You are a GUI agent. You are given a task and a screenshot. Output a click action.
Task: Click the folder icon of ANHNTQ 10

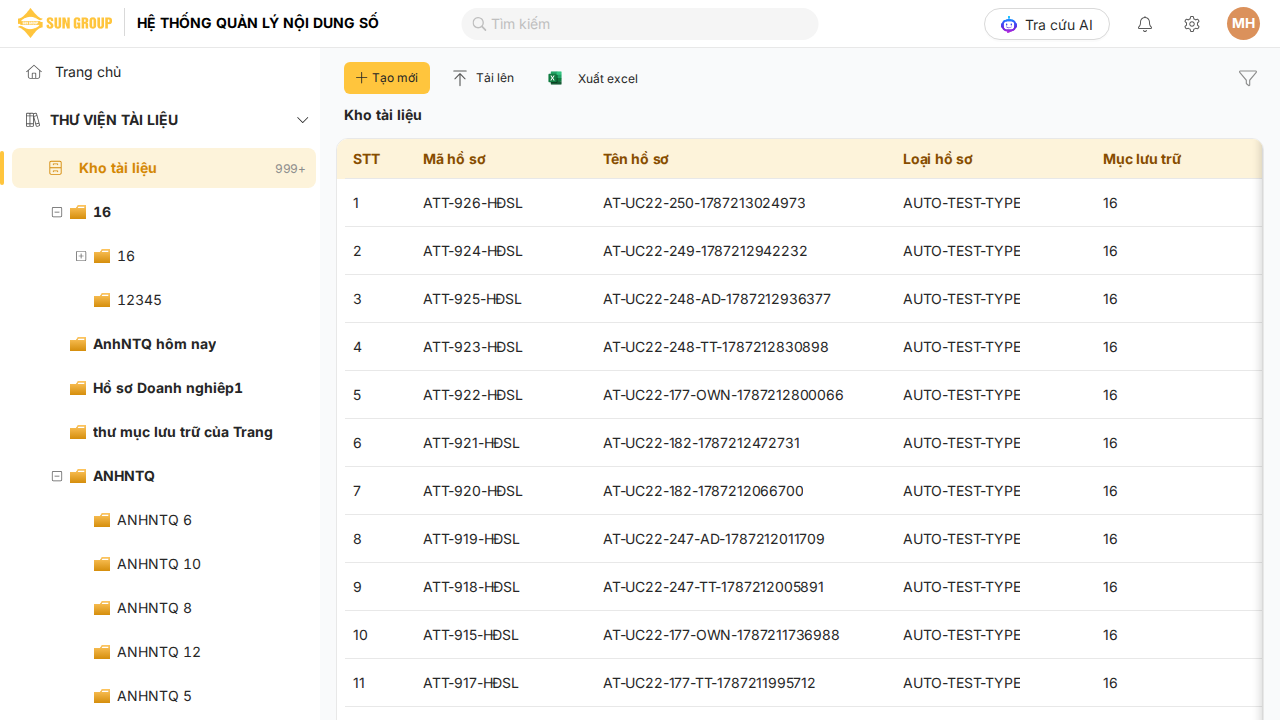pyautogui.click(x=102, y=564)
